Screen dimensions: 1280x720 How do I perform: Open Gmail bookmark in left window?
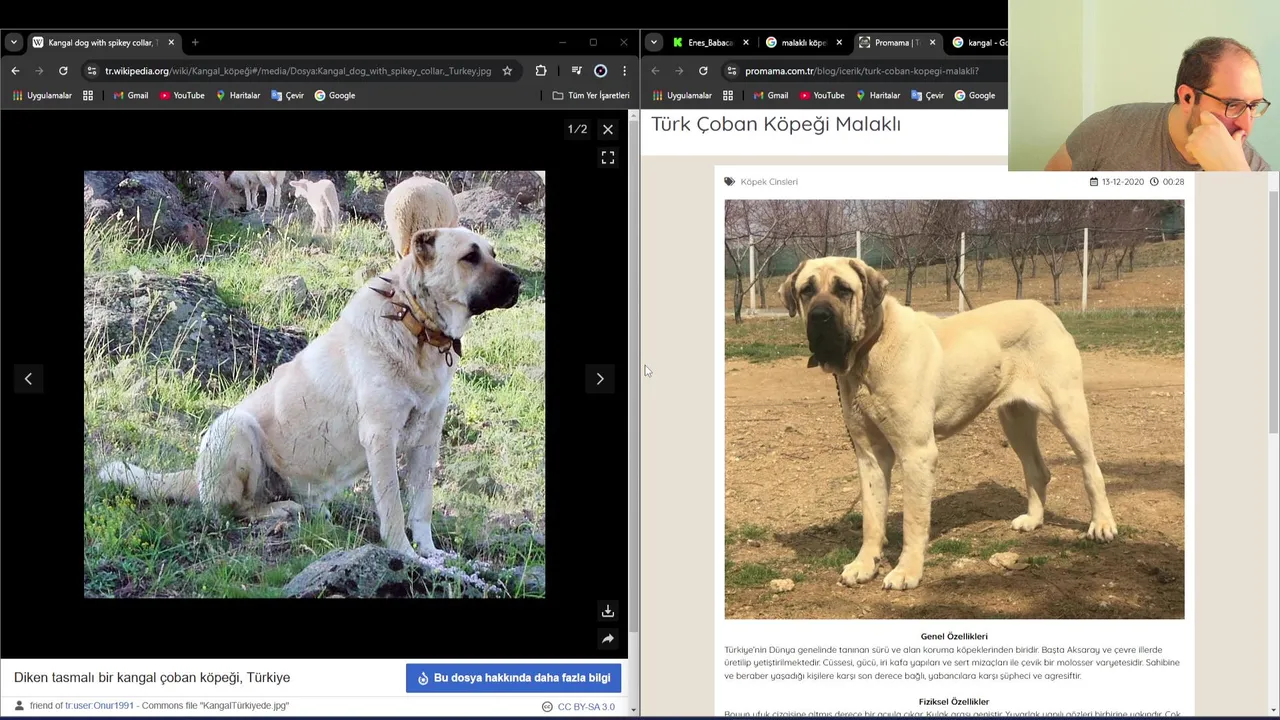131,95
